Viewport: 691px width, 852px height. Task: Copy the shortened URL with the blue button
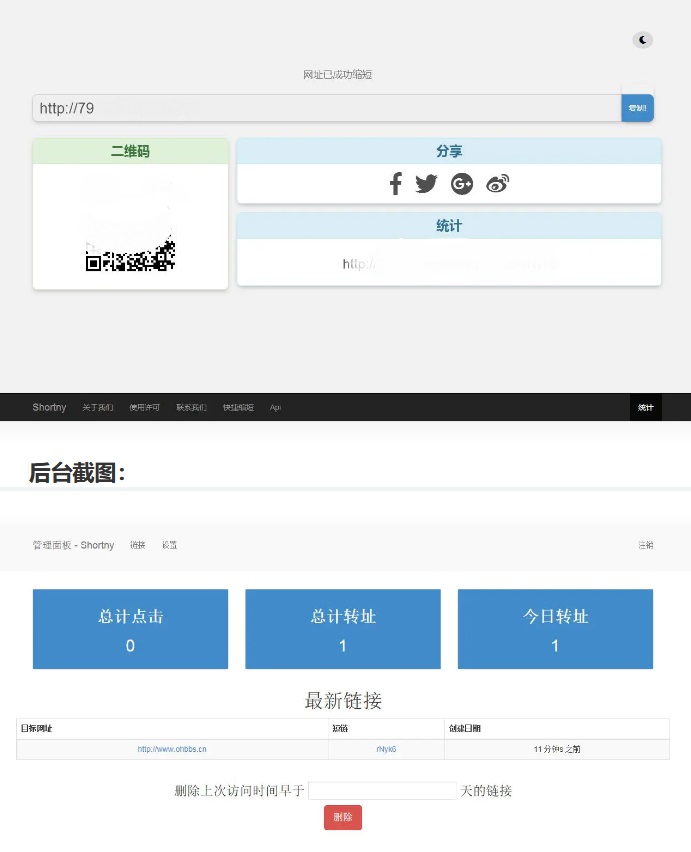click(637, 108)
